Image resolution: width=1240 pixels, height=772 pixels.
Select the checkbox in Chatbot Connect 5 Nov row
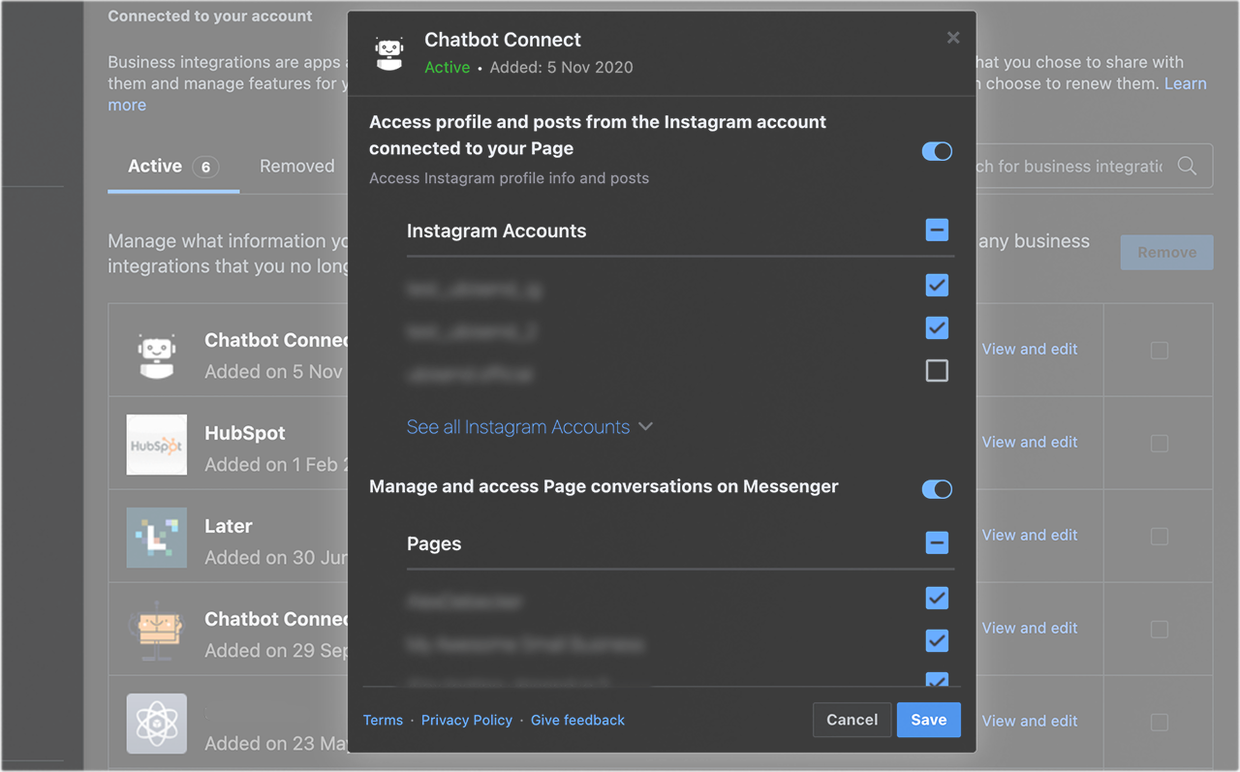(x=1159, y=350)
